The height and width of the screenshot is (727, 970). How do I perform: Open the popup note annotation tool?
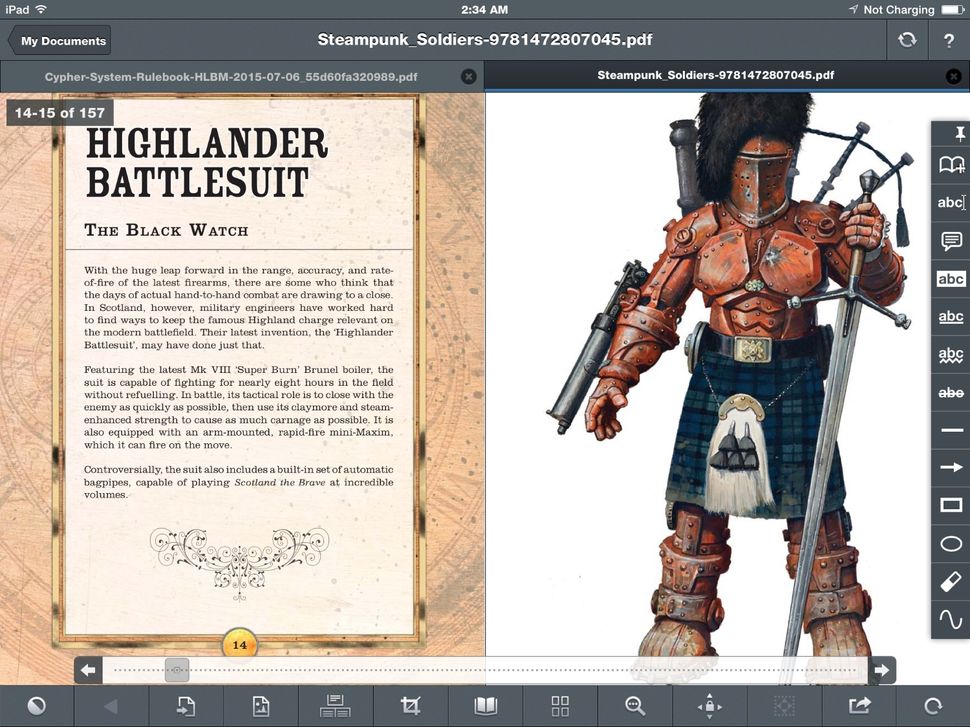click(948, 241)
